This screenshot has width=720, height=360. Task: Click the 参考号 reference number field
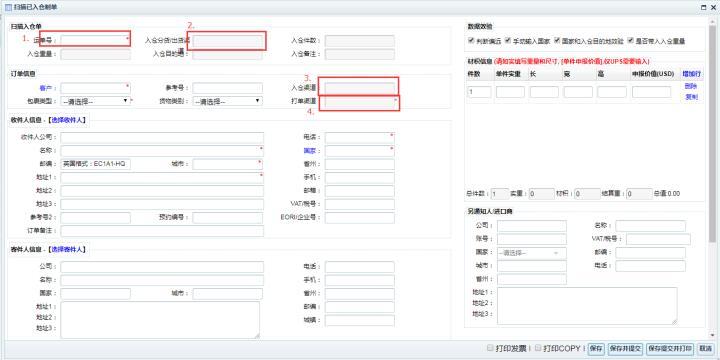pyautogui.click(x=228, y=88)
